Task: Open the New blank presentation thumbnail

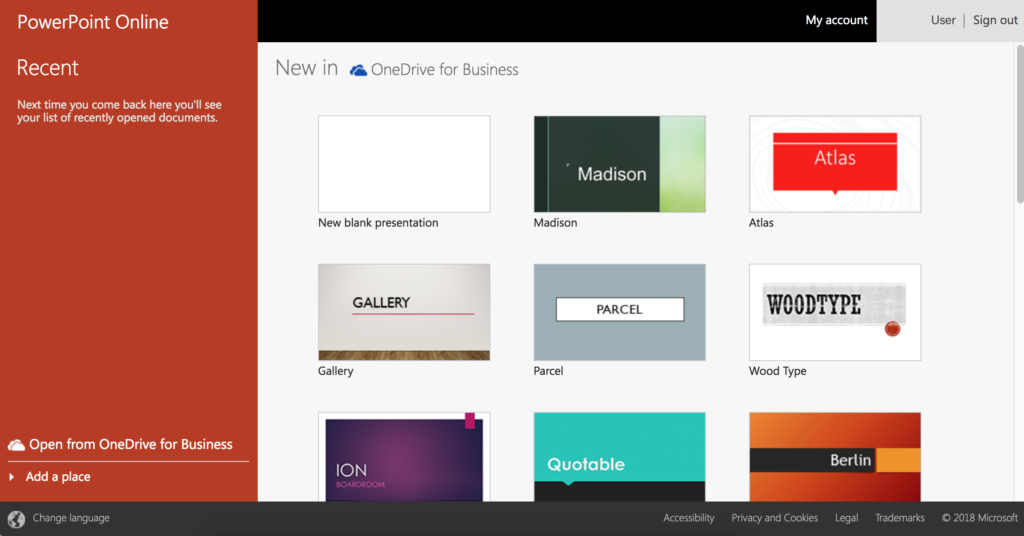Action: click(404, 164)
